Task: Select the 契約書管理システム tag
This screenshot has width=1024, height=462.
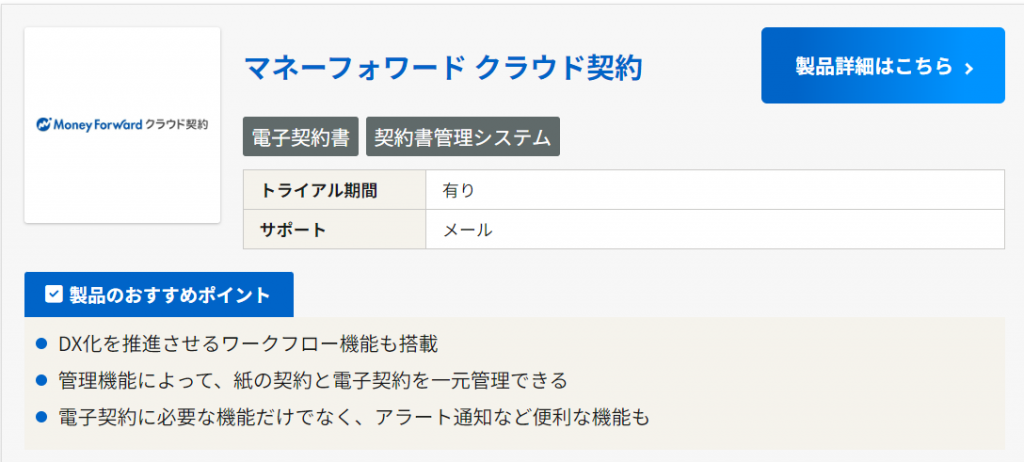Action: point(462,137)
